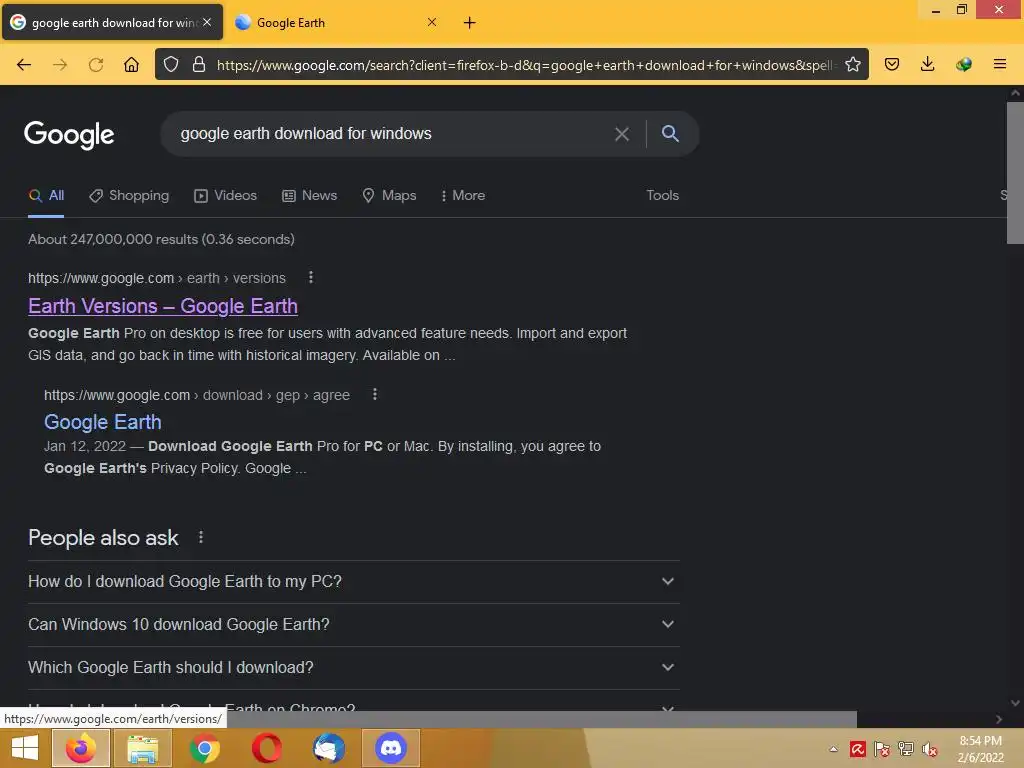Show hidden system tray icons arrow
This screenshot has width=1024, height=768.
[x=833, y=749]
